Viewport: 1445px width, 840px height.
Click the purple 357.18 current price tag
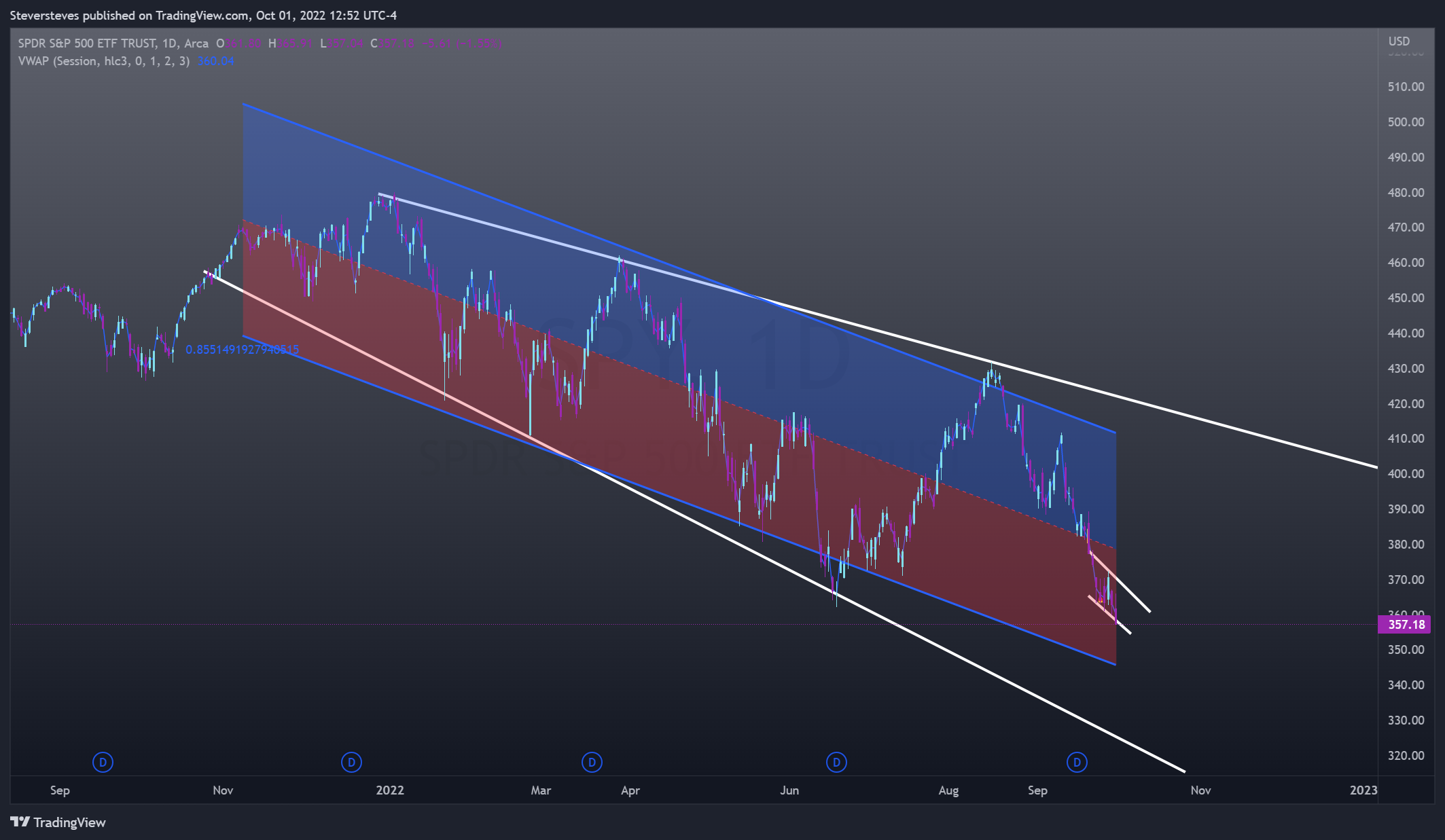1404,624
